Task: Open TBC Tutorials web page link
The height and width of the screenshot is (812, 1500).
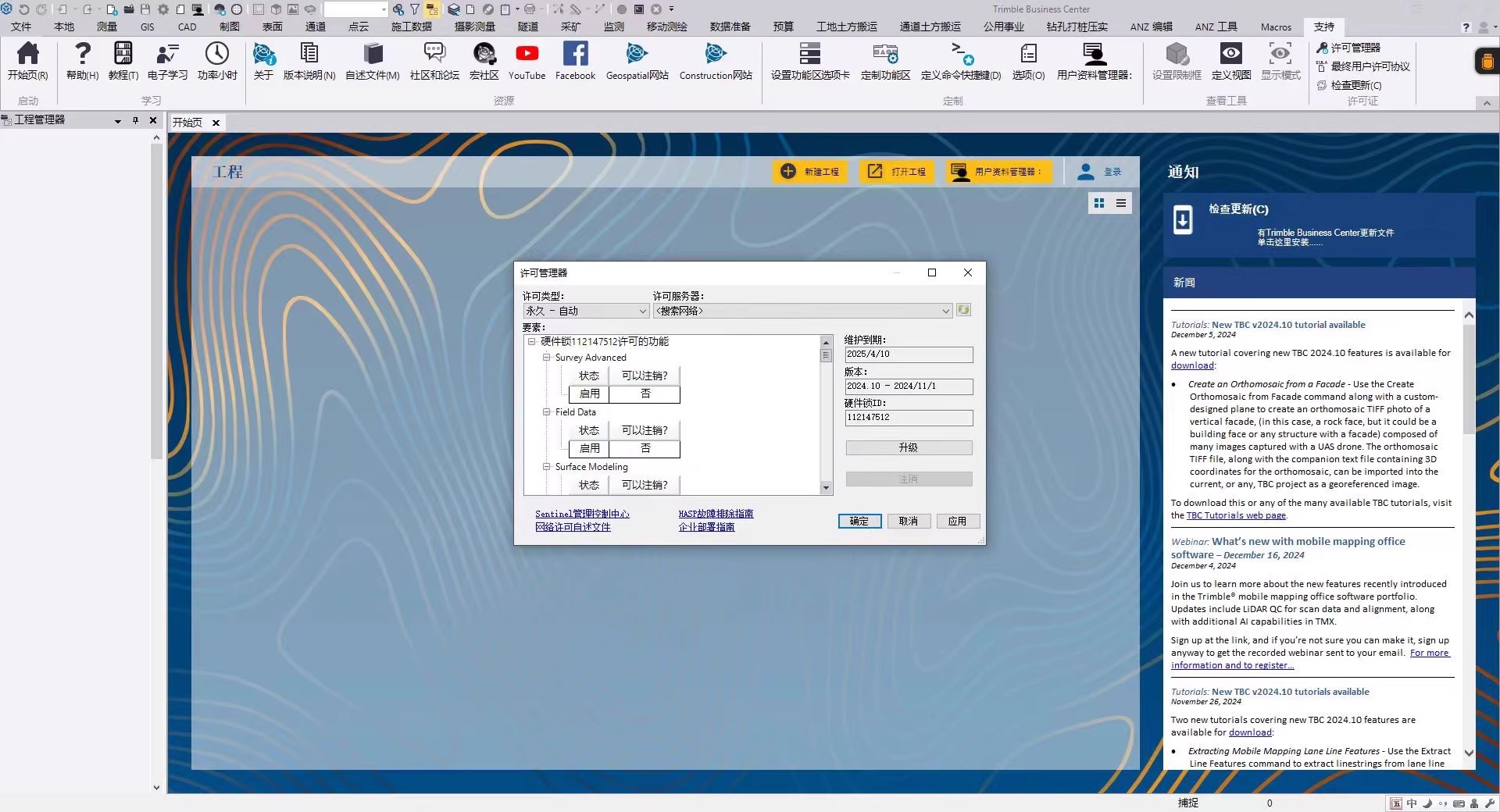Action: (1236, 515)
